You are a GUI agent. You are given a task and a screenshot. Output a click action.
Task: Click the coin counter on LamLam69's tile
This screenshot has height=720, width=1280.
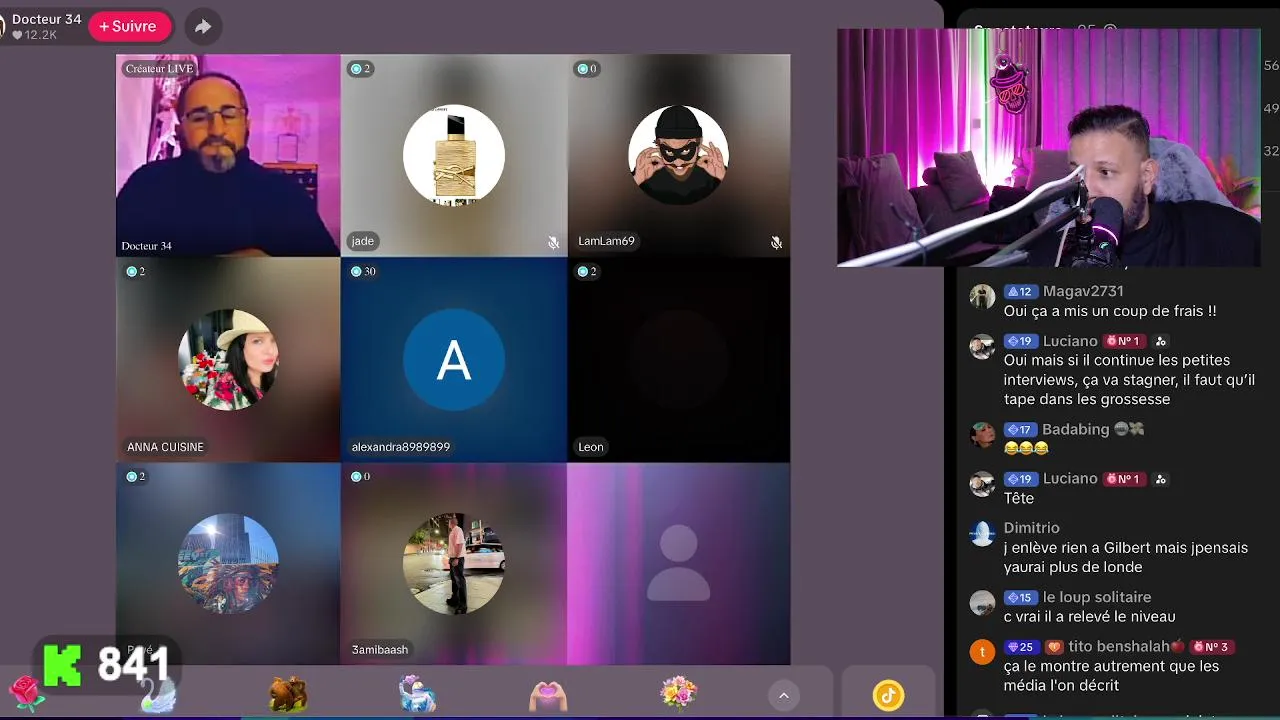[x=587, y=69]
